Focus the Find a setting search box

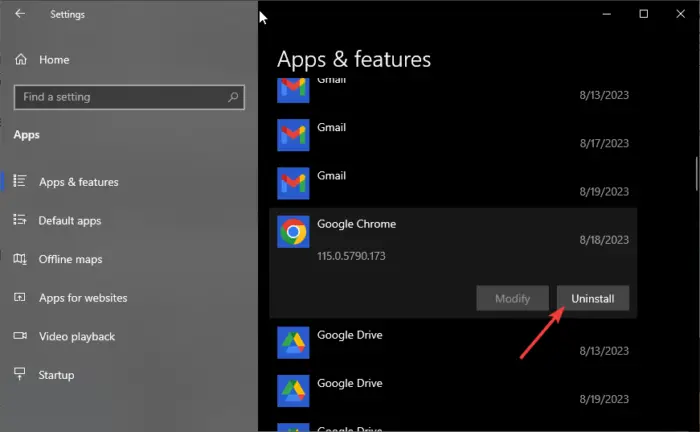click(x=129, y=97)
